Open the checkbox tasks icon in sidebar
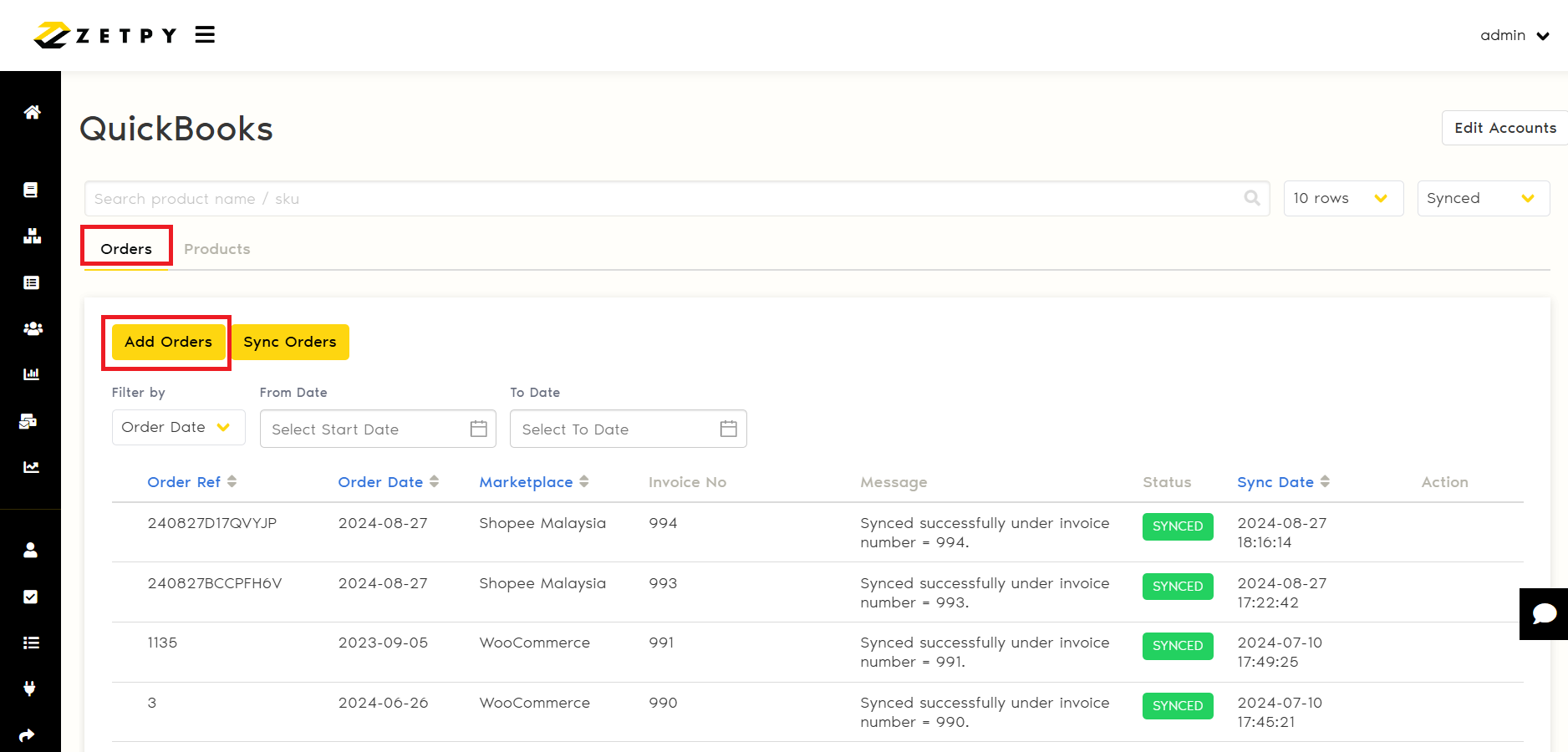Screen dimensions: 1568x752 [x=31, y=597]
